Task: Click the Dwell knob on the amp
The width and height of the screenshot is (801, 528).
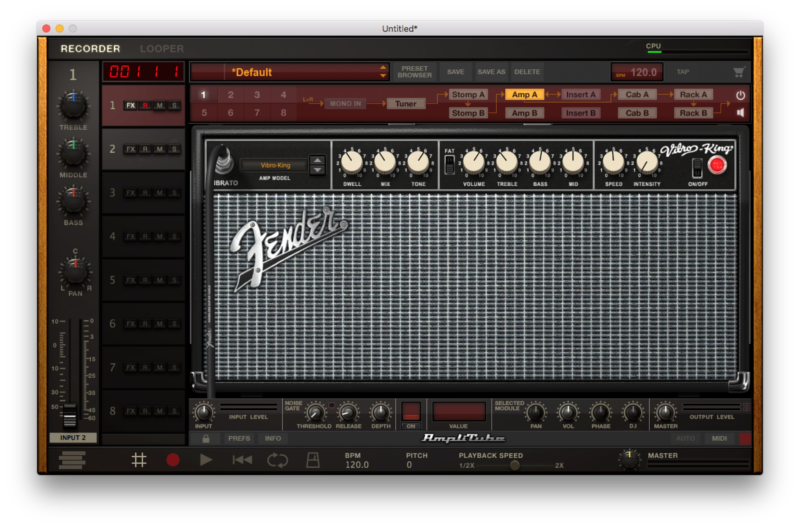Action: point(351,162)
